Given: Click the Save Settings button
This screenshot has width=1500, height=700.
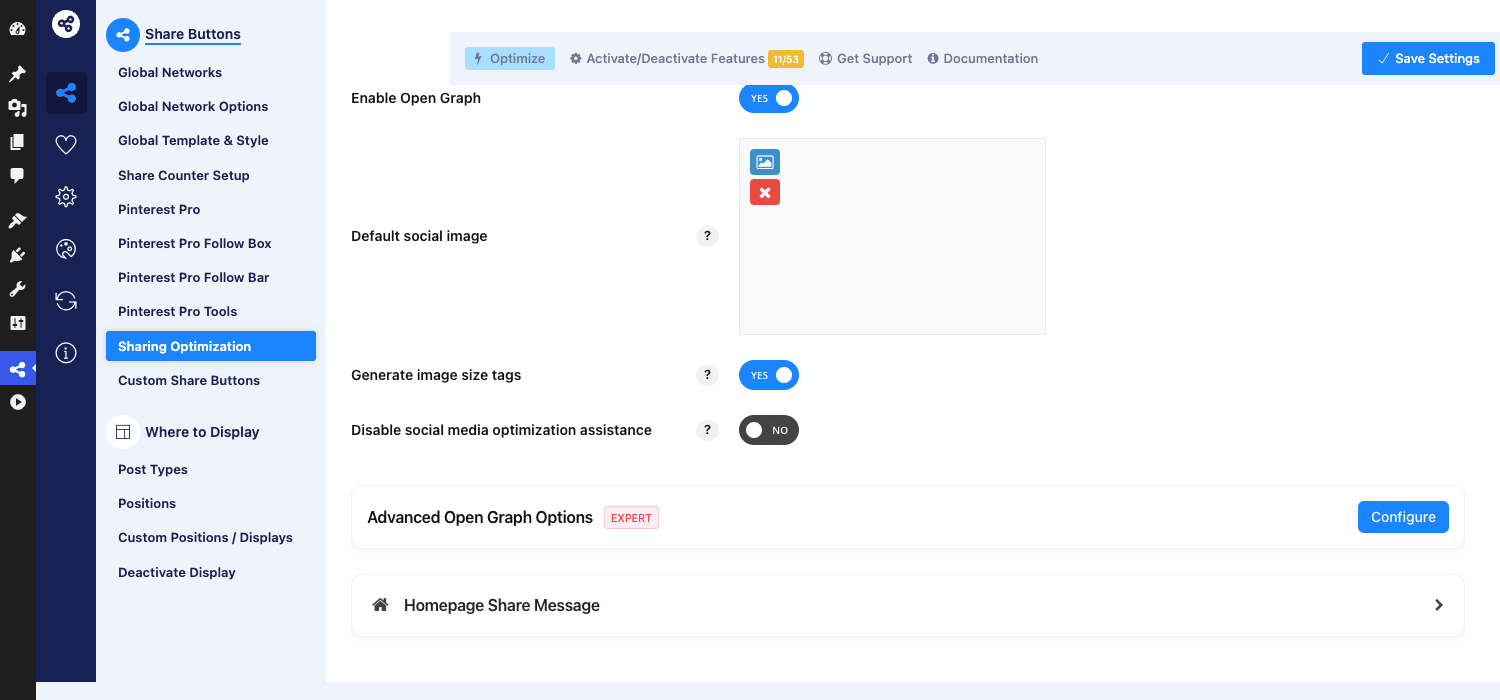Looking at the screenshot, I should [x=1428, y=58].
